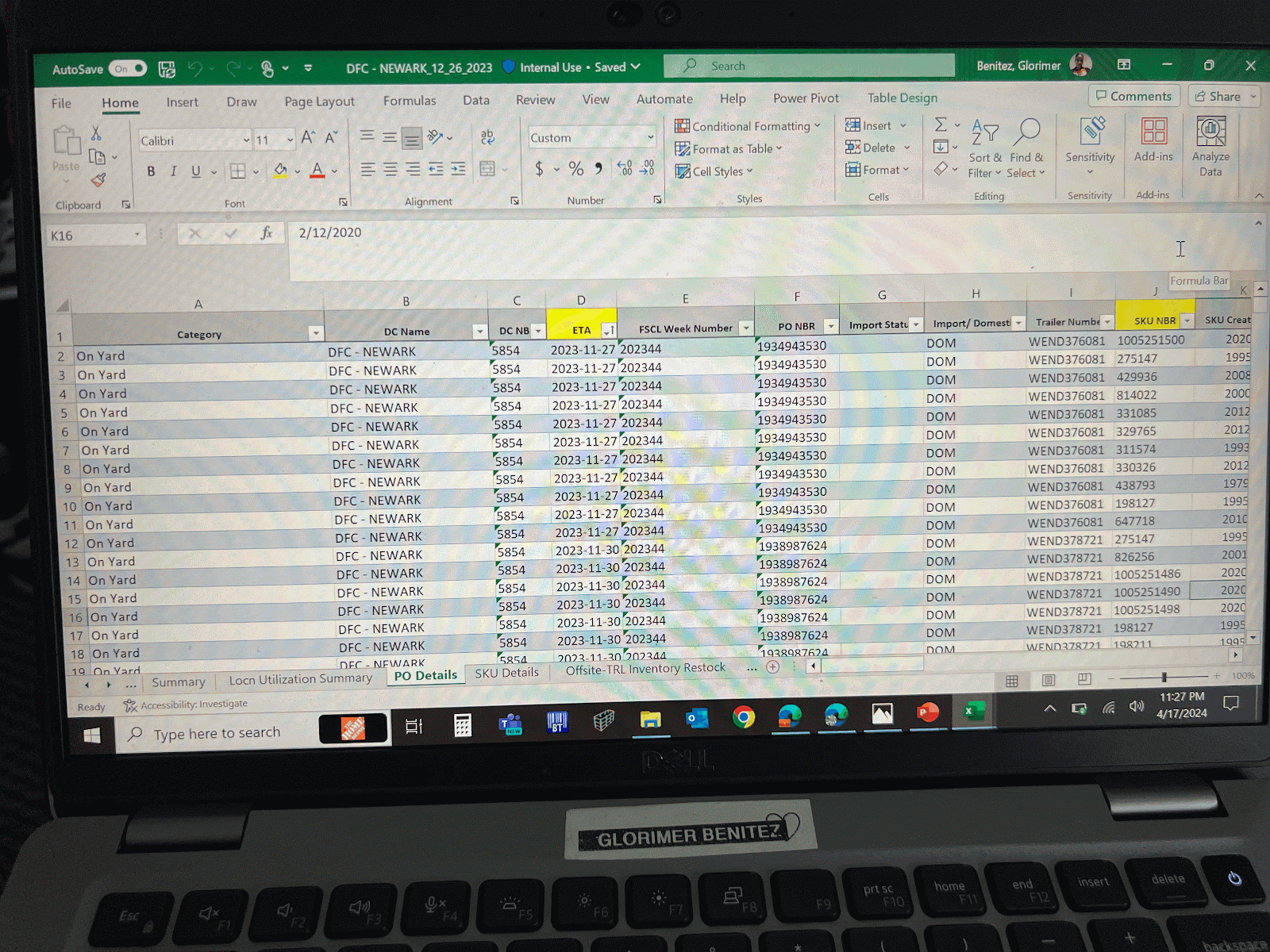Click Decrease Font Size icon
The image size is (1270, 952).
[331, 137]
